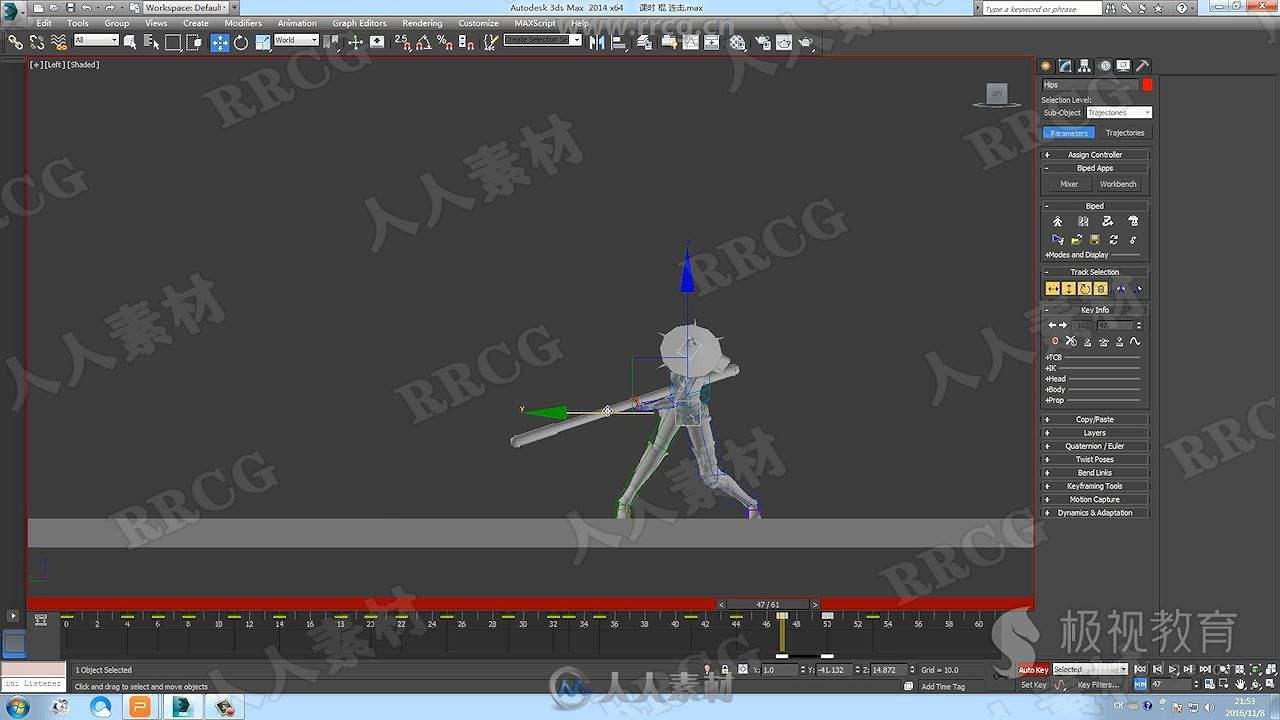
Task: Toggle the Auto Key button
Action: pos(1034,669)
